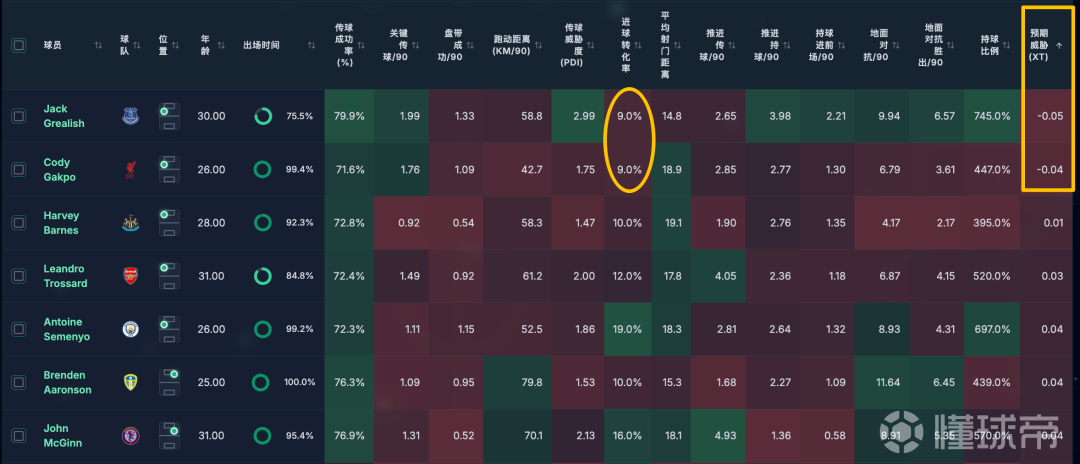Screen dimensions: 1080x464
Task: Click Antoine Semenyo's Manchester City badge
Action: 130,329
